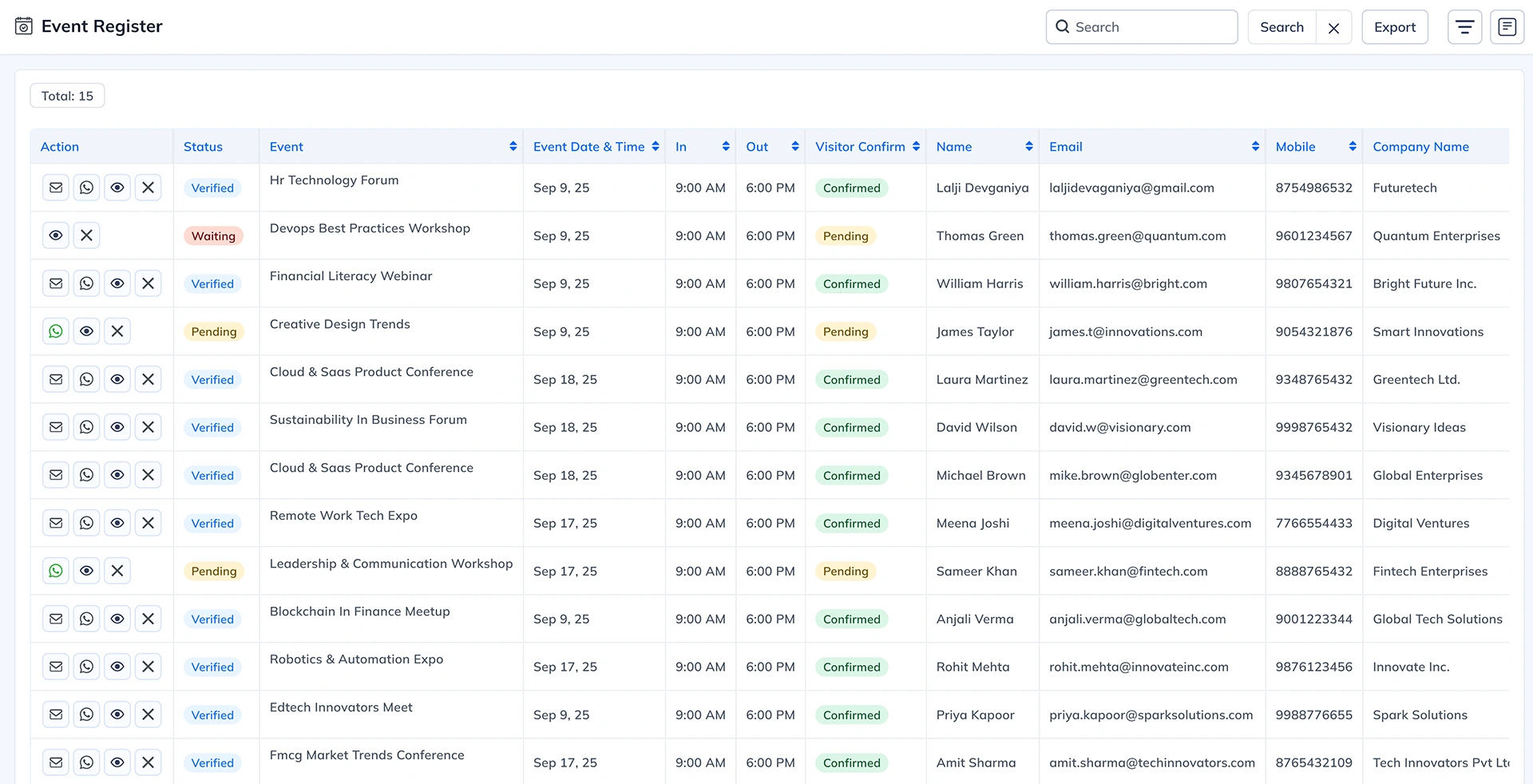Click WhatsApp icon in William Harris row
This screenshot has width=1533, height=784.
tap(86, 283)
